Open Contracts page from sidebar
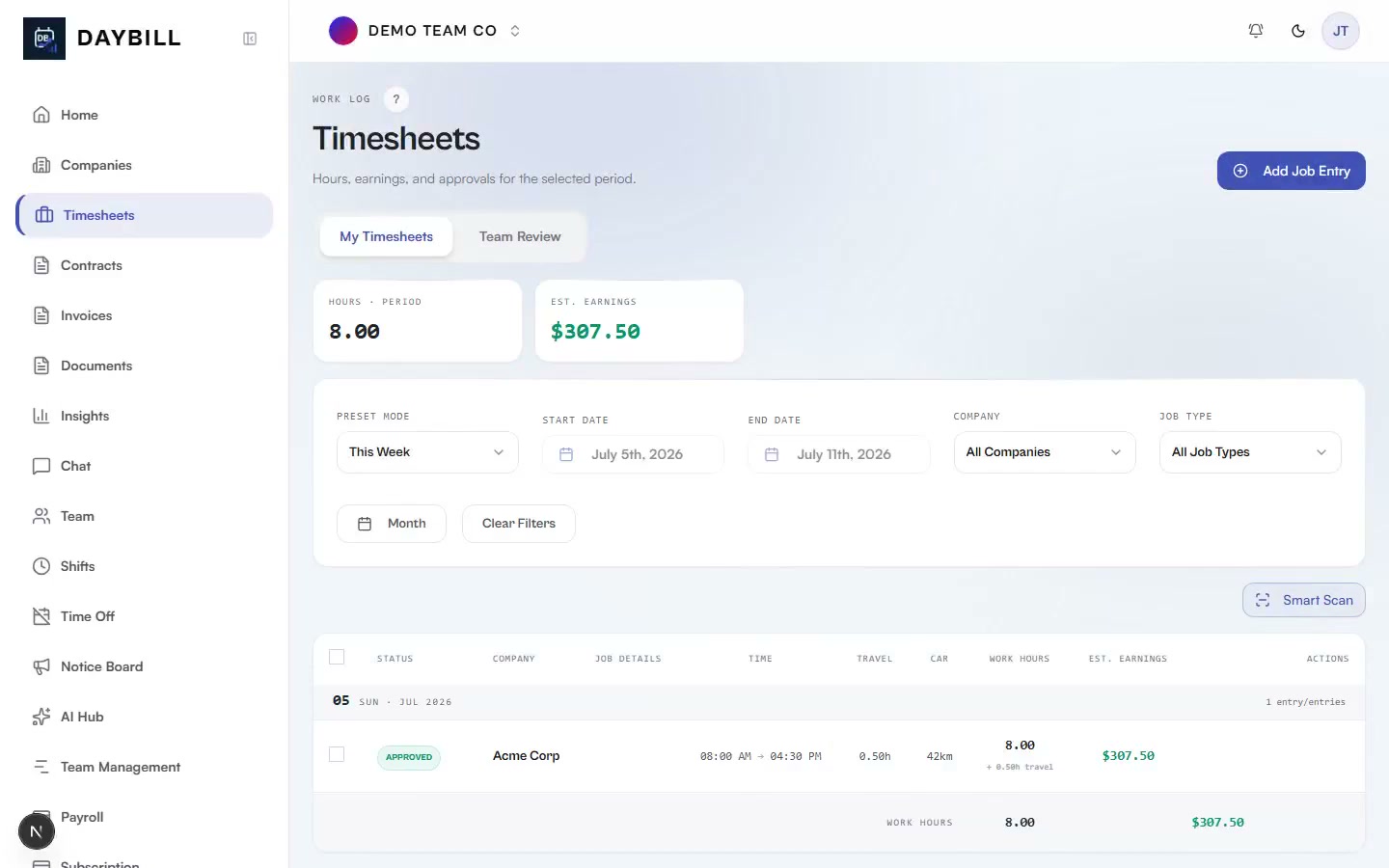This screenshot has width=1389, height=868. pos(145,265)
